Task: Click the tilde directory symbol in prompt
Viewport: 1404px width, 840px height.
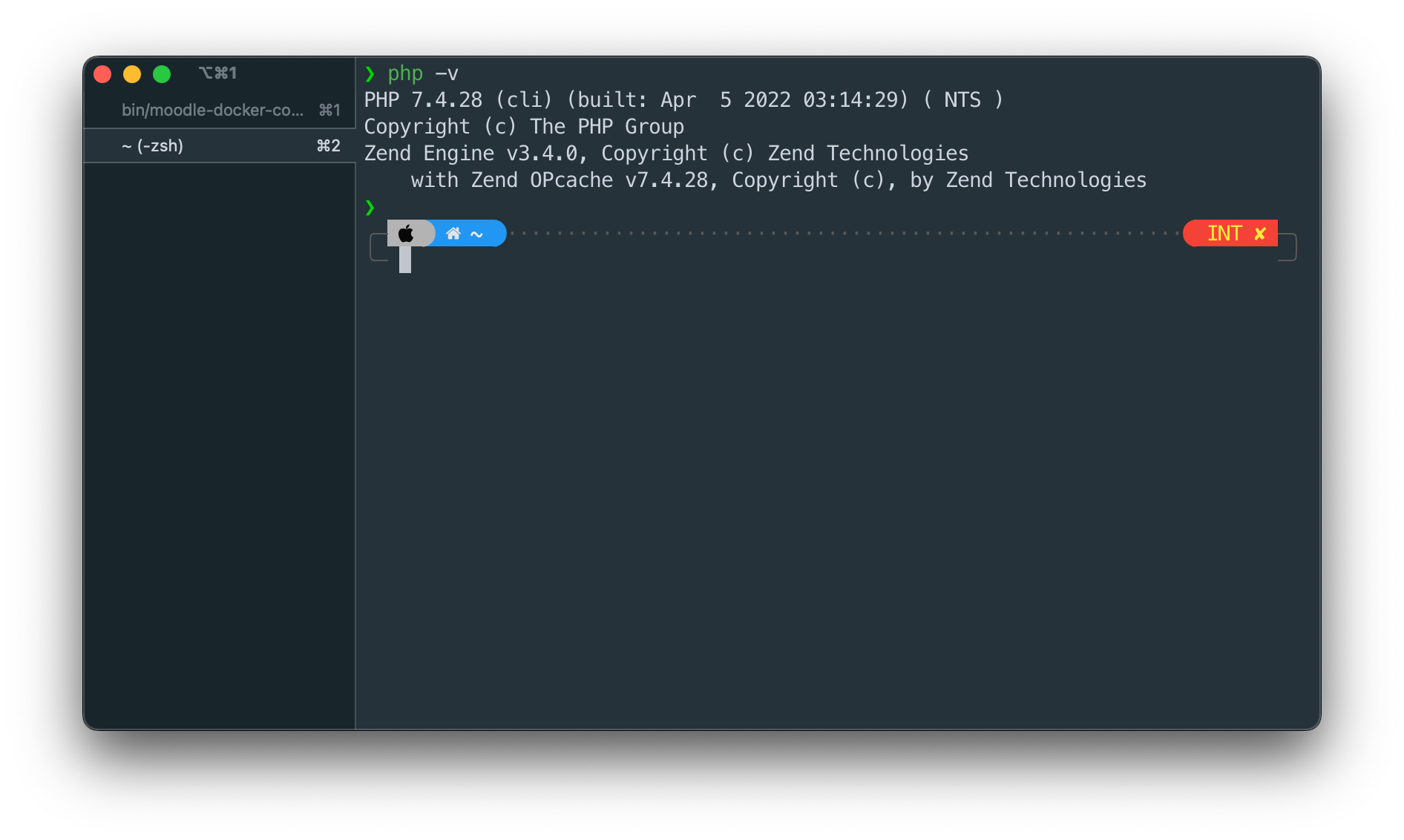Action: coord(476,234)
